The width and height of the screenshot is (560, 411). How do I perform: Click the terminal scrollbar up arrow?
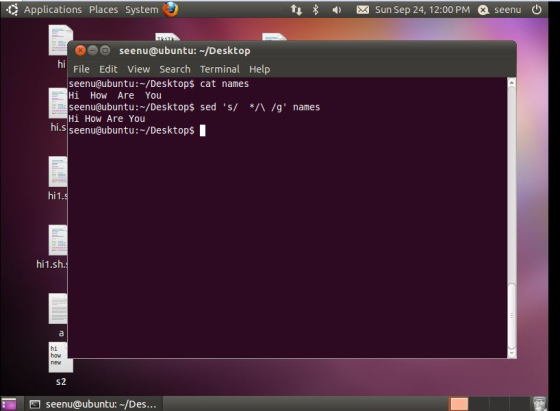tap(511, 83)
